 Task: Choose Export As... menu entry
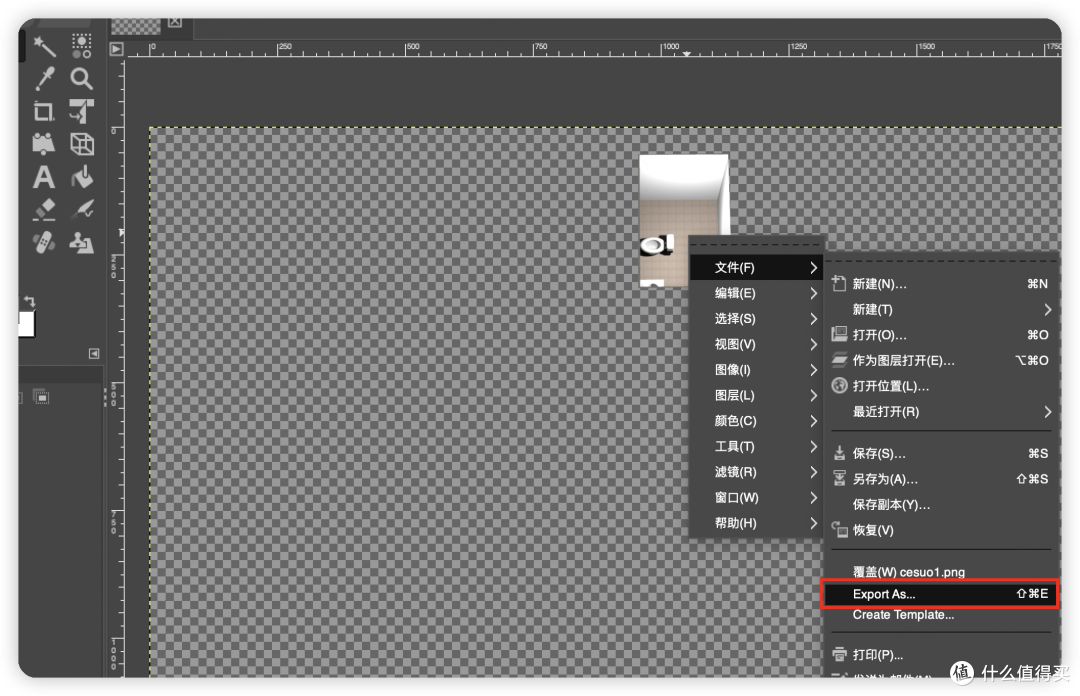click(x=940, y=594)
